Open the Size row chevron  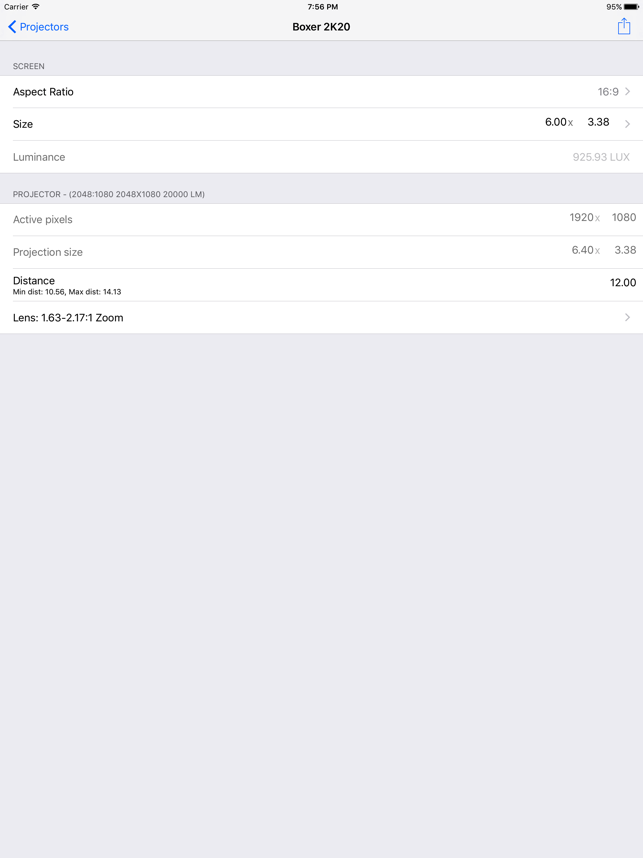click(628, 124)
